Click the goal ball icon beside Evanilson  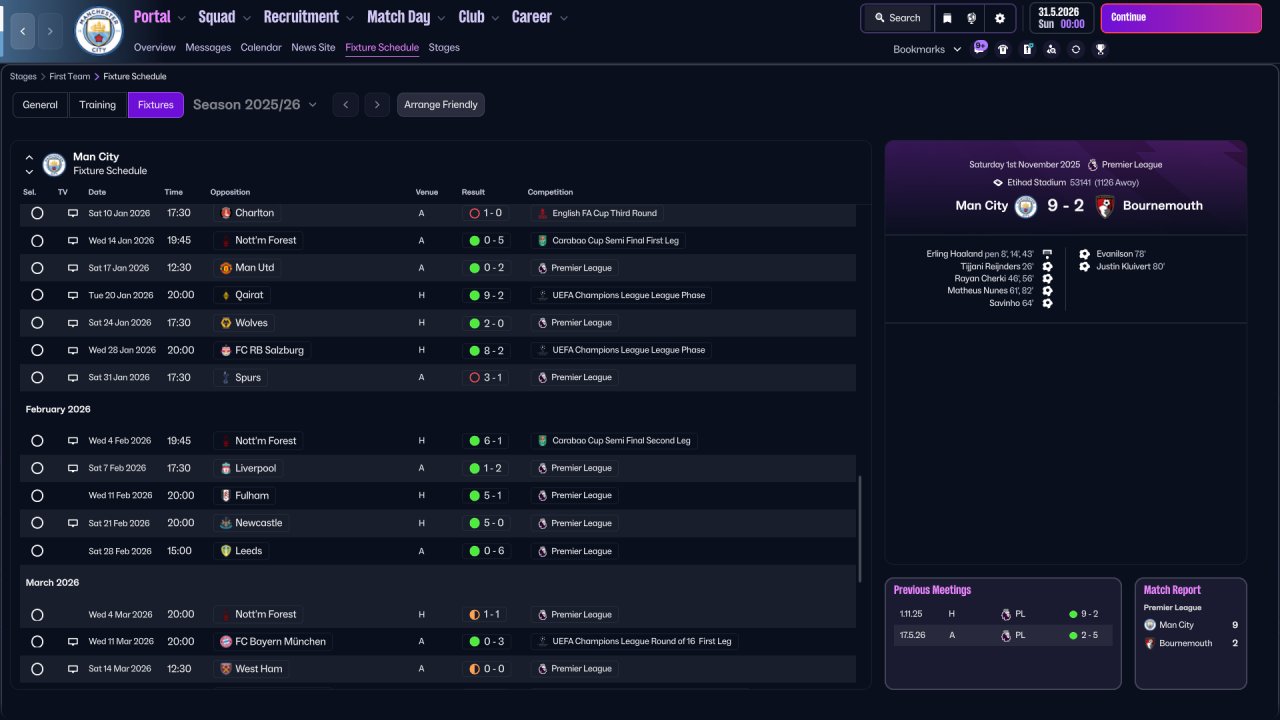(x=1085, y=254)
